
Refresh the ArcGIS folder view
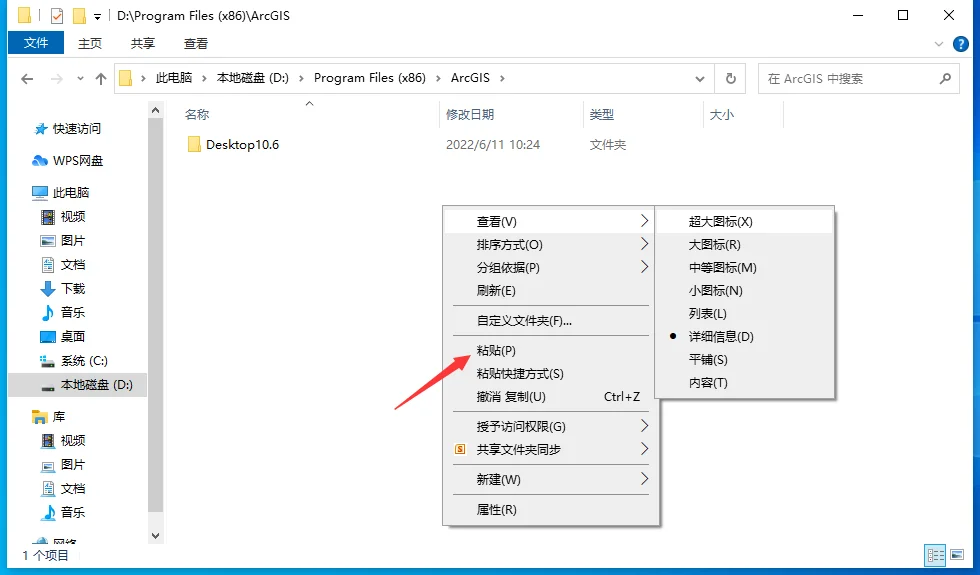point(731,79)
